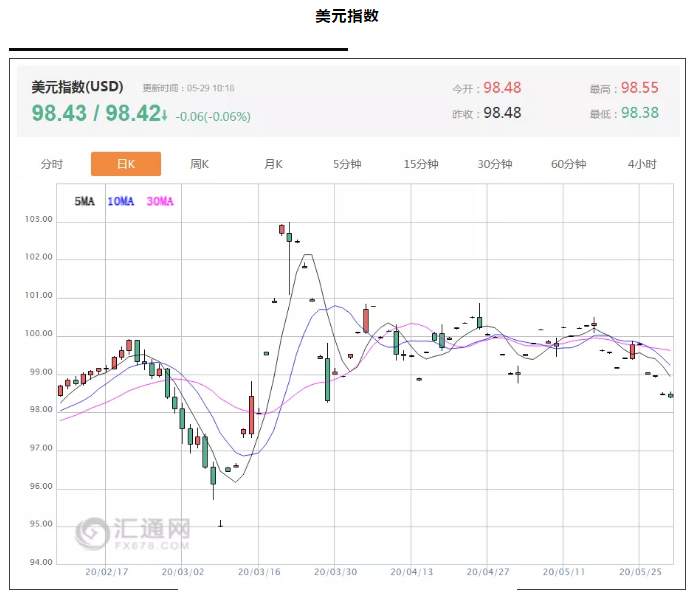
Task: Open the 周K weekly chart tab
Action: click(x=199, y=164)
